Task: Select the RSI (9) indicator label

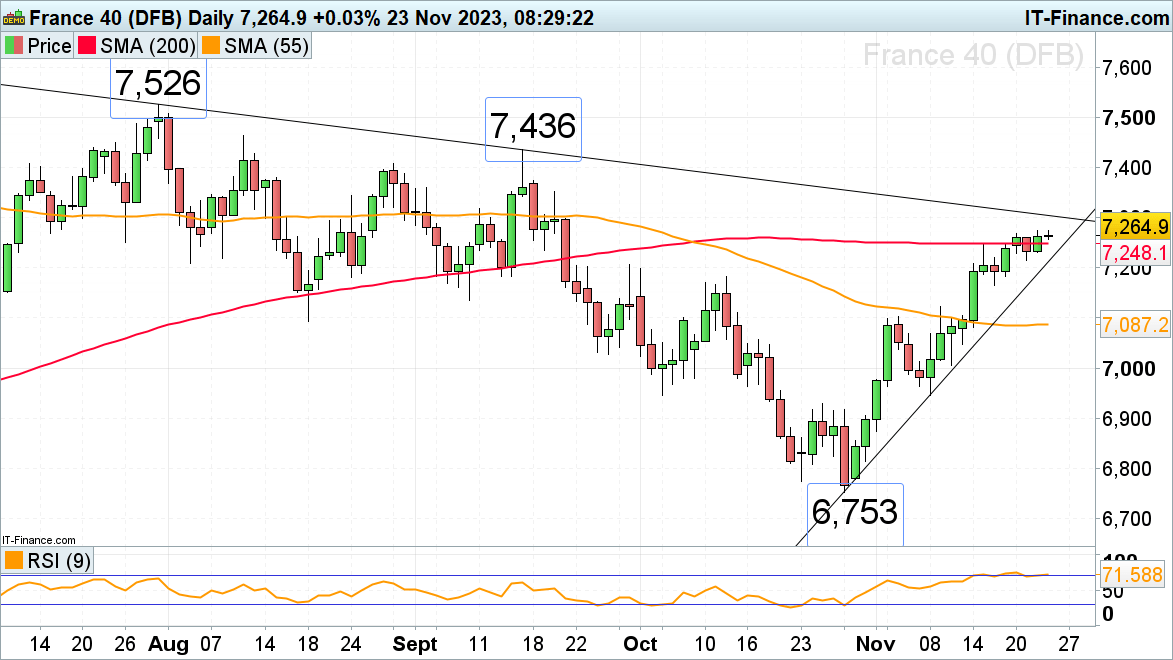Action: 59,560
